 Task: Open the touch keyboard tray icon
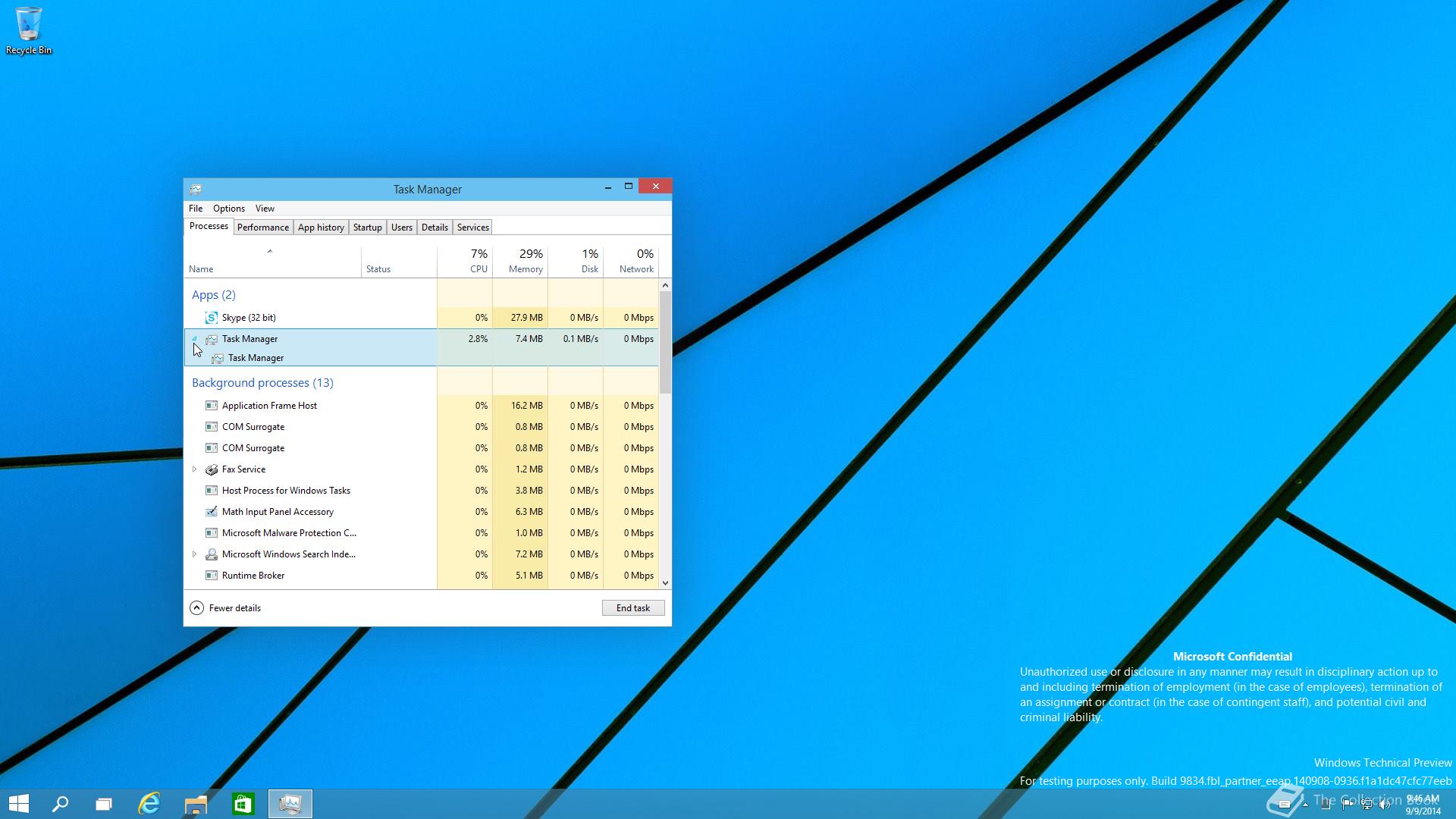tap(1285, 805)
